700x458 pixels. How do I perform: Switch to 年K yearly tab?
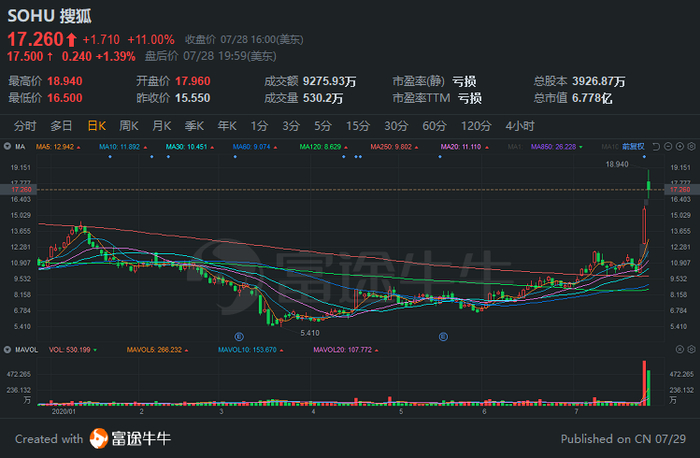coord(227,126)
